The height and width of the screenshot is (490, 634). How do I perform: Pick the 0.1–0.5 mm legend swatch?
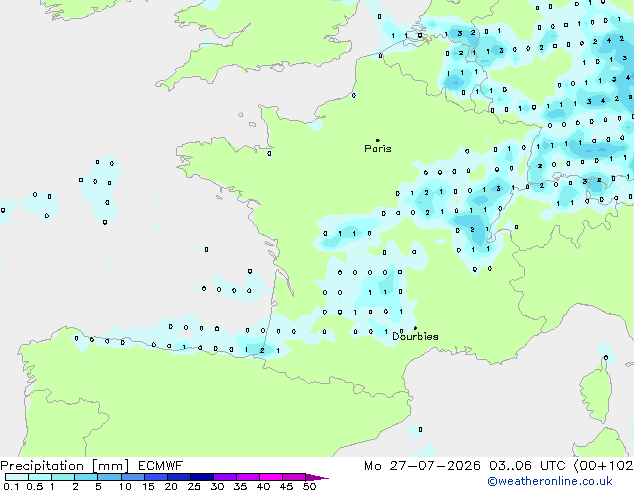(17, 477)
